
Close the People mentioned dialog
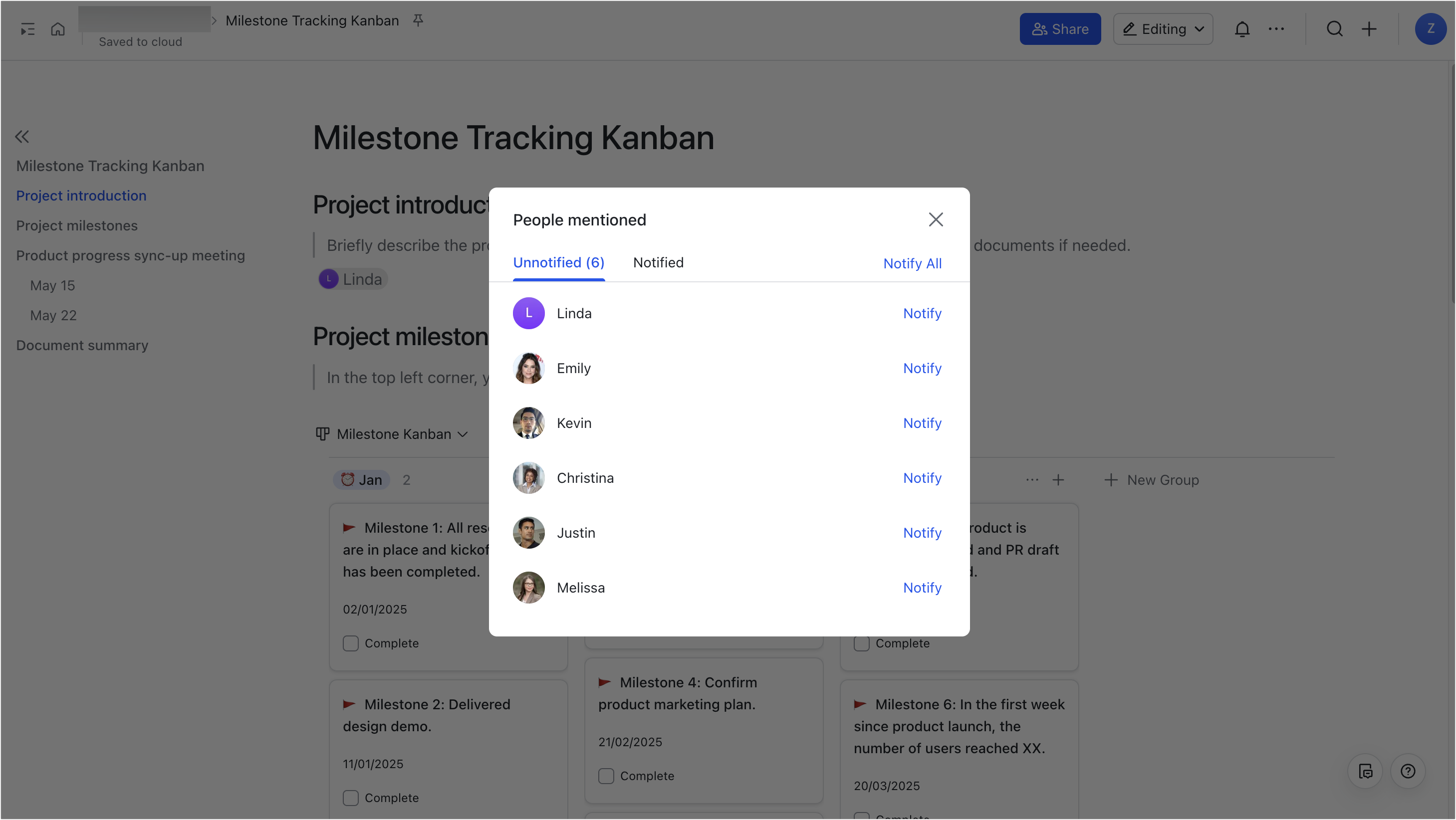click(x=936, y=219)
